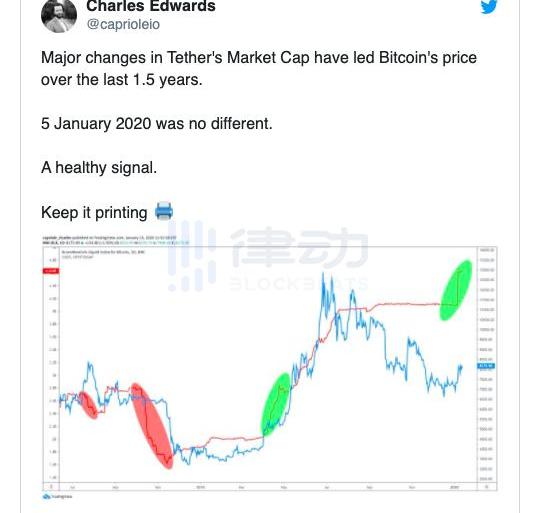Screen dimensions: 537x513
Task: Click the Twitter bird logo
Action: click(x=489, y=7)
